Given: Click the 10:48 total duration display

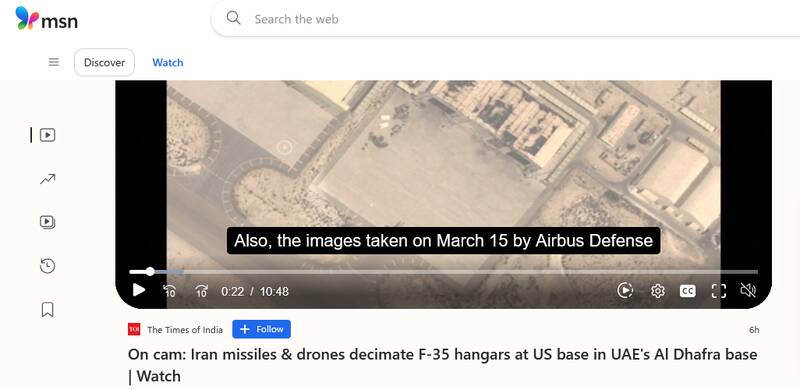Looking at the screenshot, I should (x=274, y=291).
